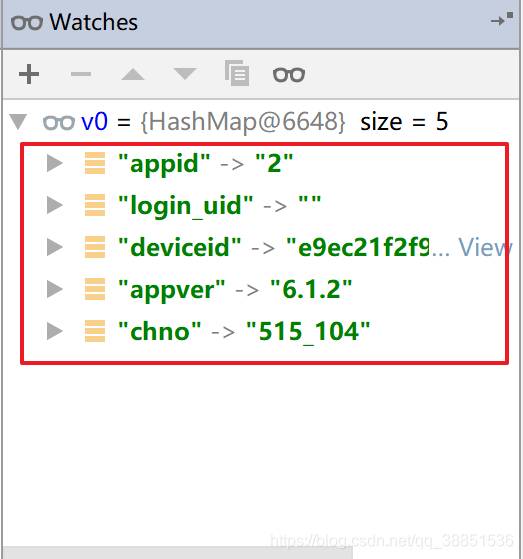Move watch up with up arrow
Screen dimensions: 523x559
pyautogui.click(x=133, y=74)
